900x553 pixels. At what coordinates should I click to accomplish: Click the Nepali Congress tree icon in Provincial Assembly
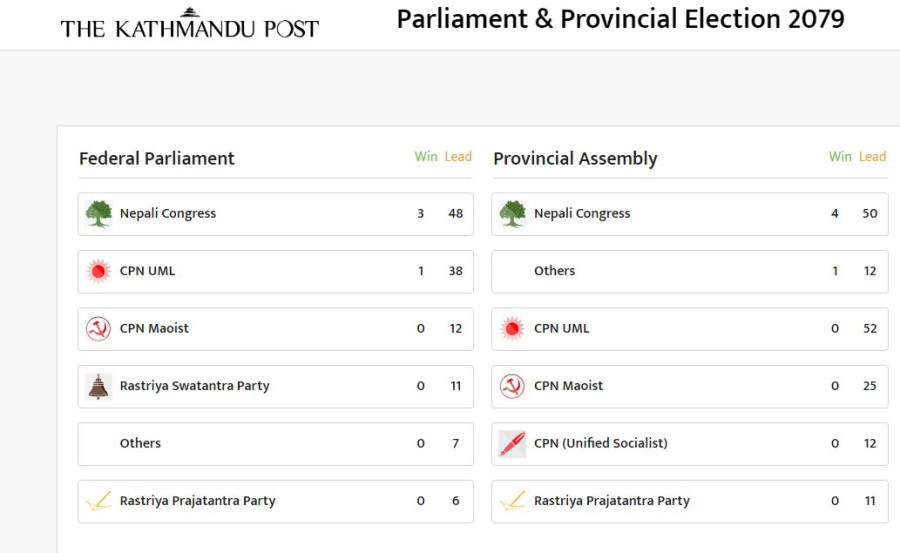coord(512,214)
